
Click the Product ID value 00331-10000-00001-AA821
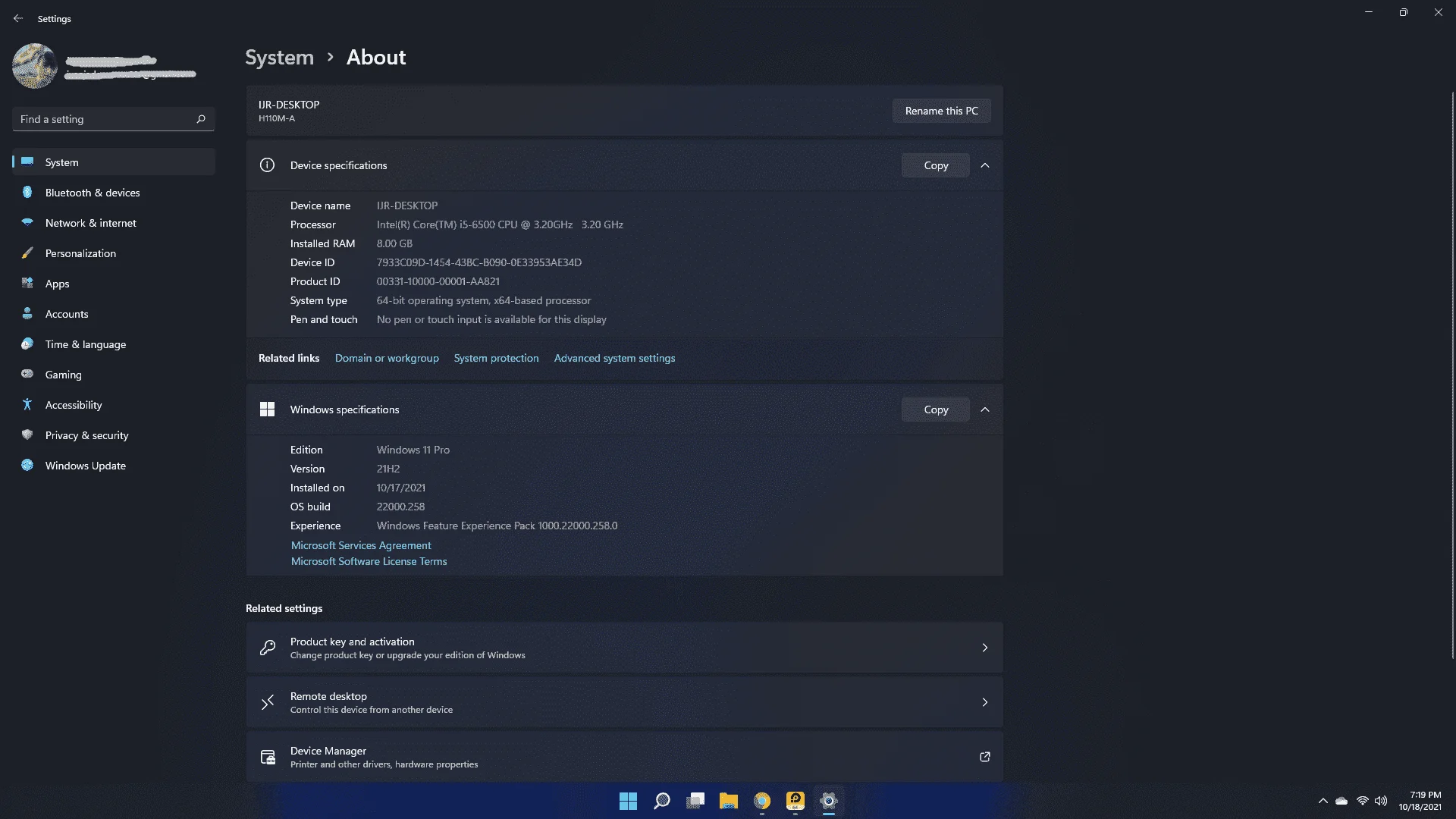click(438, 281)
